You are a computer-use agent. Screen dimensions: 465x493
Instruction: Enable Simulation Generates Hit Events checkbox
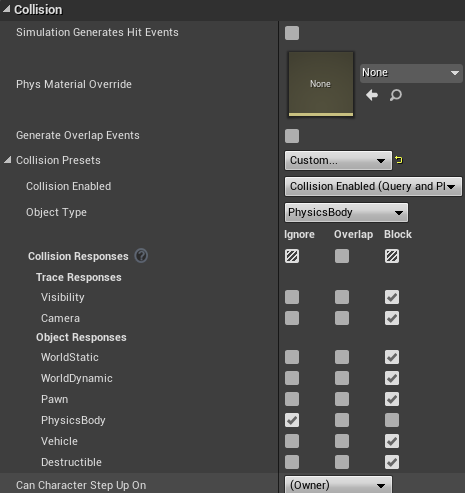click(x=292, y=33)
